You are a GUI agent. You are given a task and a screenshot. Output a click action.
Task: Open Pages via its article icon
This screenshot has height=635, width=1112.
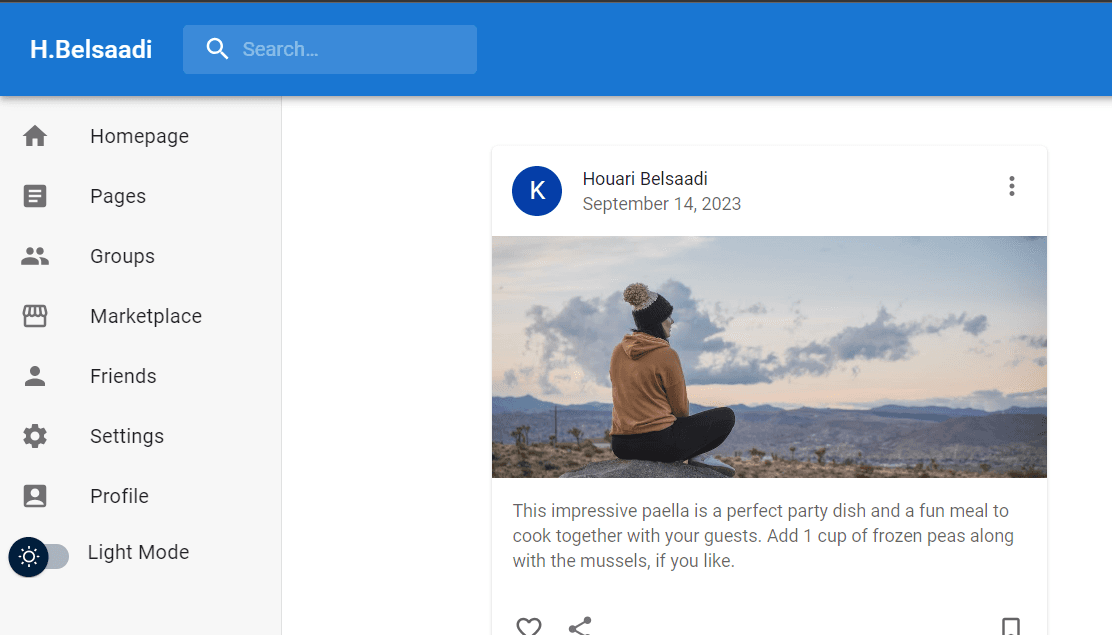[35, 195]
